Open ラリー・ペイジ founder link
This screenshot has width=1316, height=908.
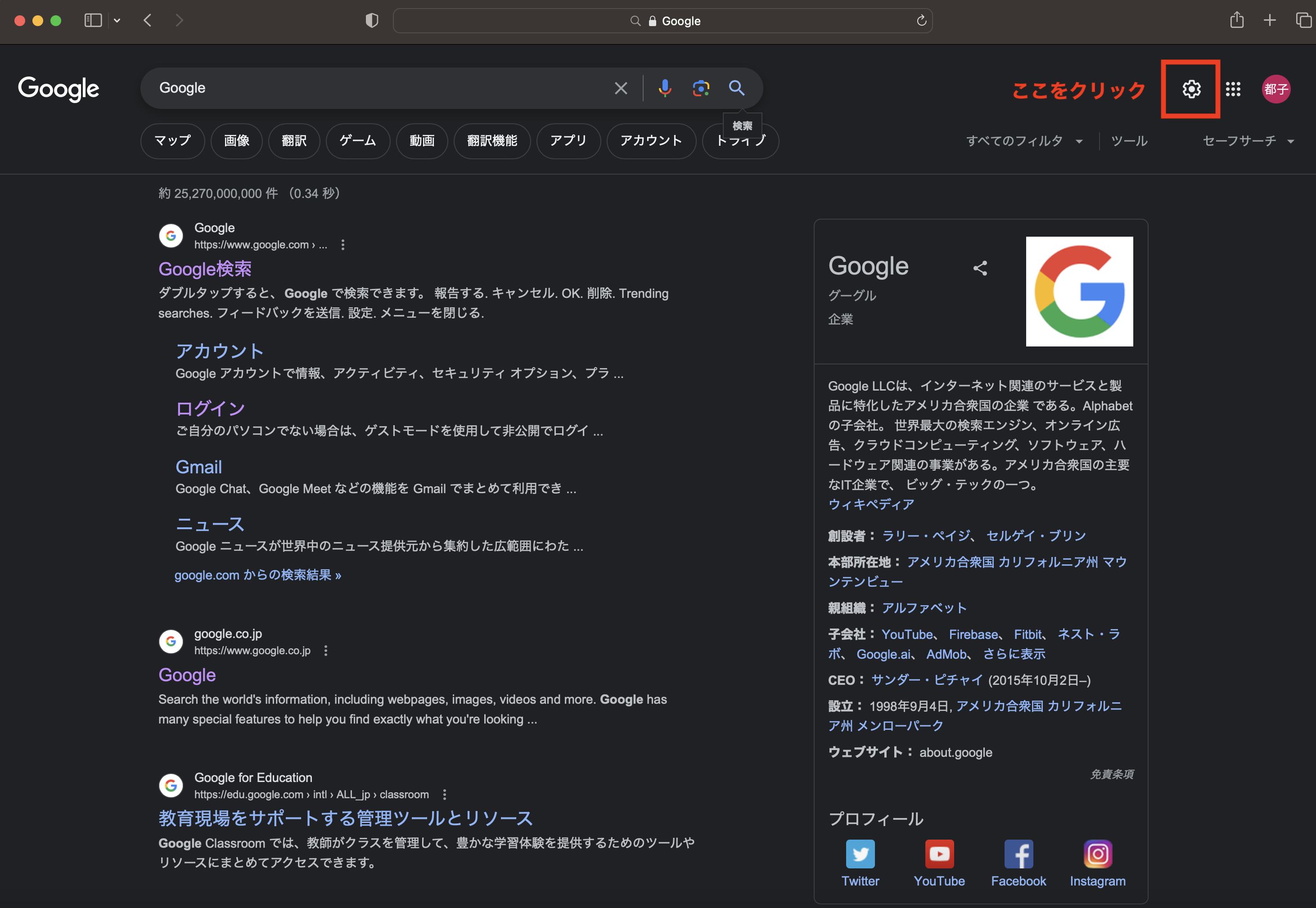click(926, 535)
